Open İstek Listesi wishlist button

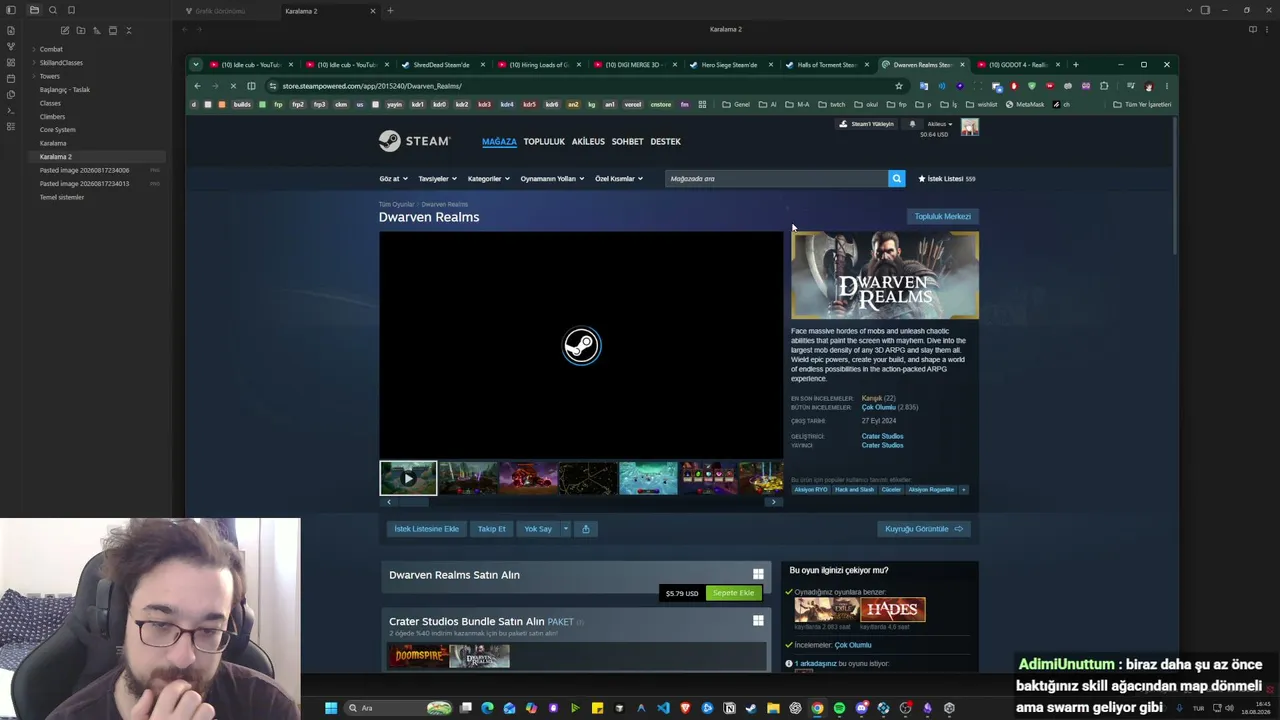click(946, 179)
